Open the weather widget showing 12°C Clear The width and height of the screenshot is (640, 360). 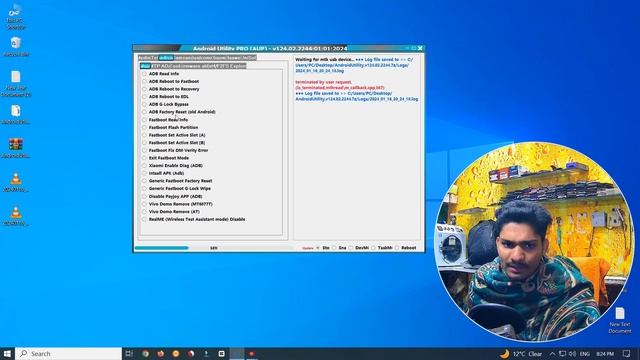[x=521, y=353]
